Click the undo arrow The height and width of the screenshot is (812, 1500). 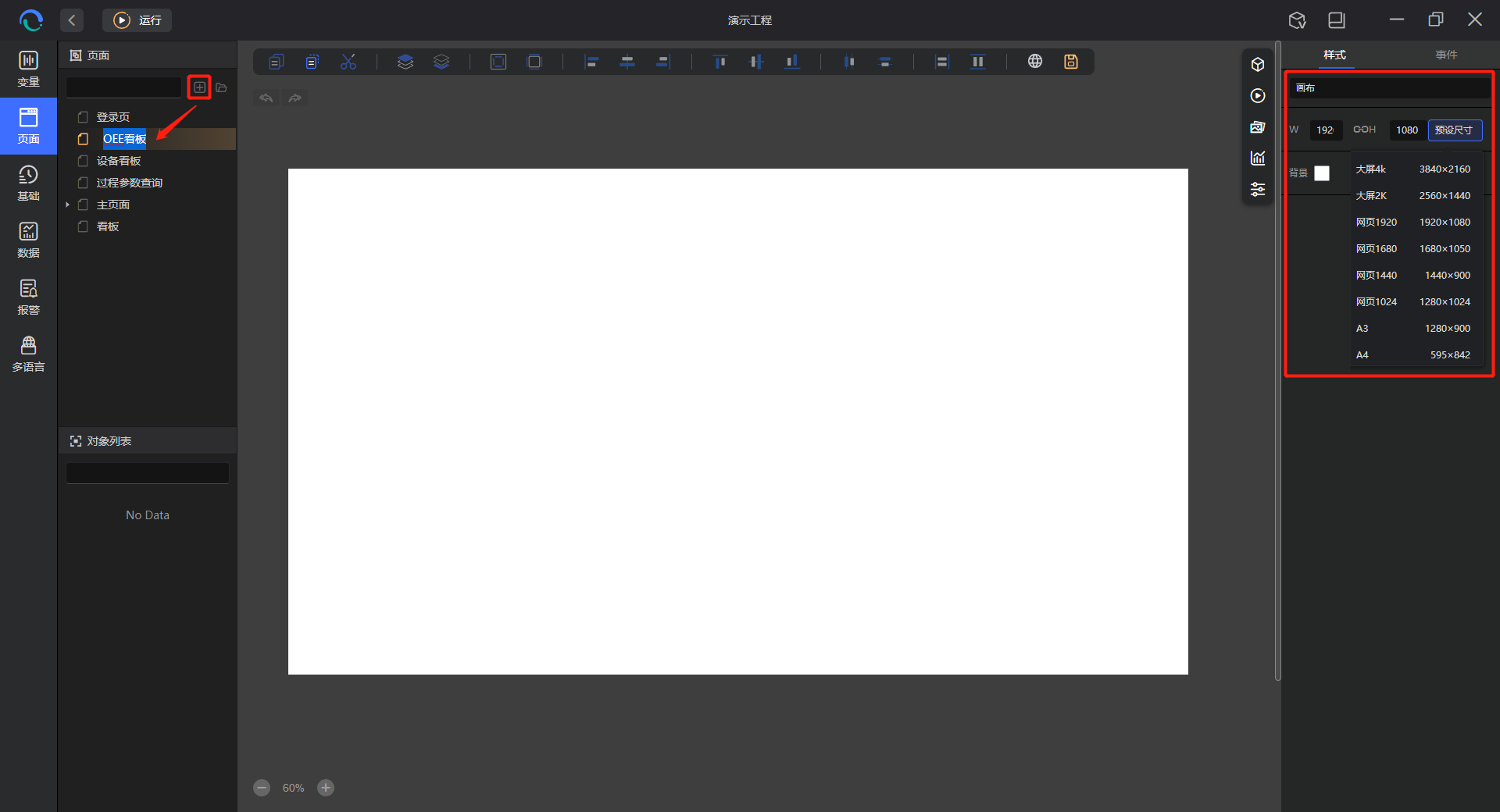click(x=266, y=98)
